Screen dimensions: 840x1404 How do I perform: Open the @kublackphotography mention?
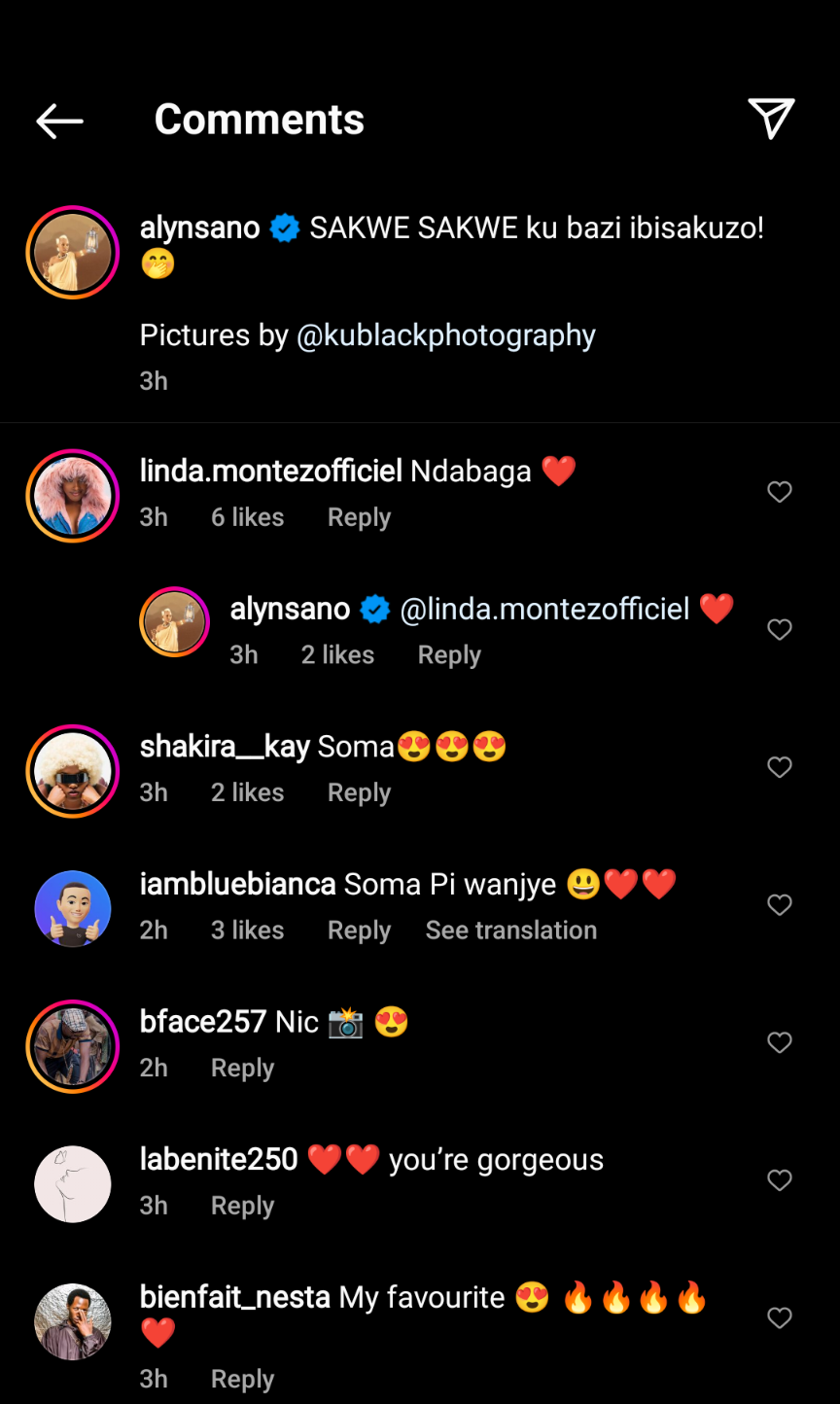[x=445, y=335]
